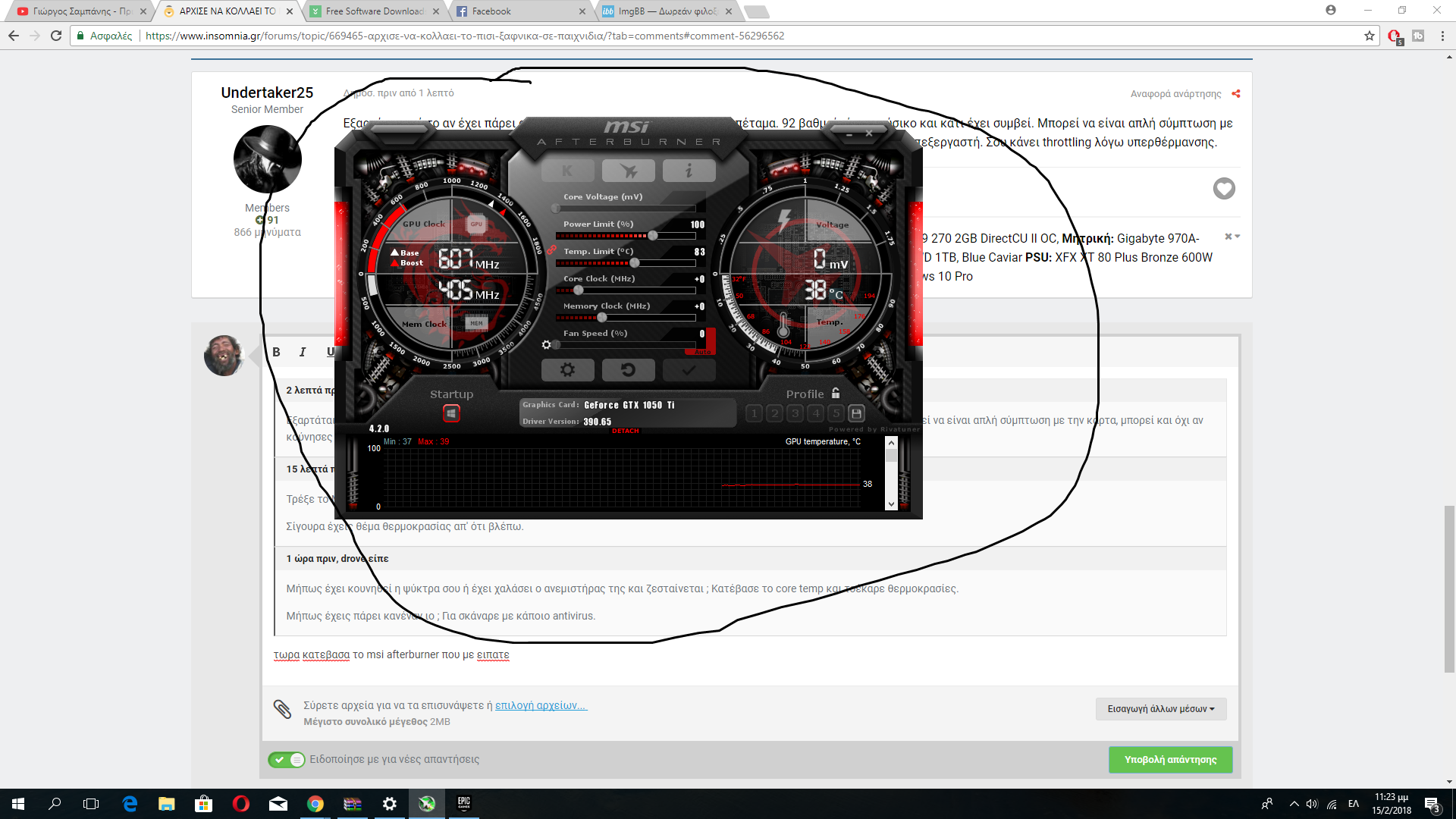Click Undertaker25's avatar image
The width and height of the screenshot is (1456, 819).
coord(268,159)
